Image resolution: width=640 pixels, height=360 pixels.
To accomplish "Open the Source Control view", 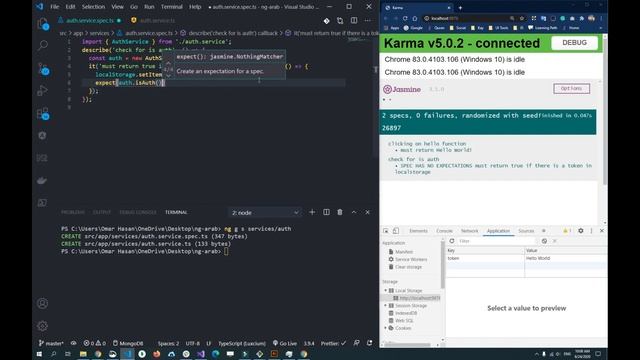I will (x=43, y=69).
